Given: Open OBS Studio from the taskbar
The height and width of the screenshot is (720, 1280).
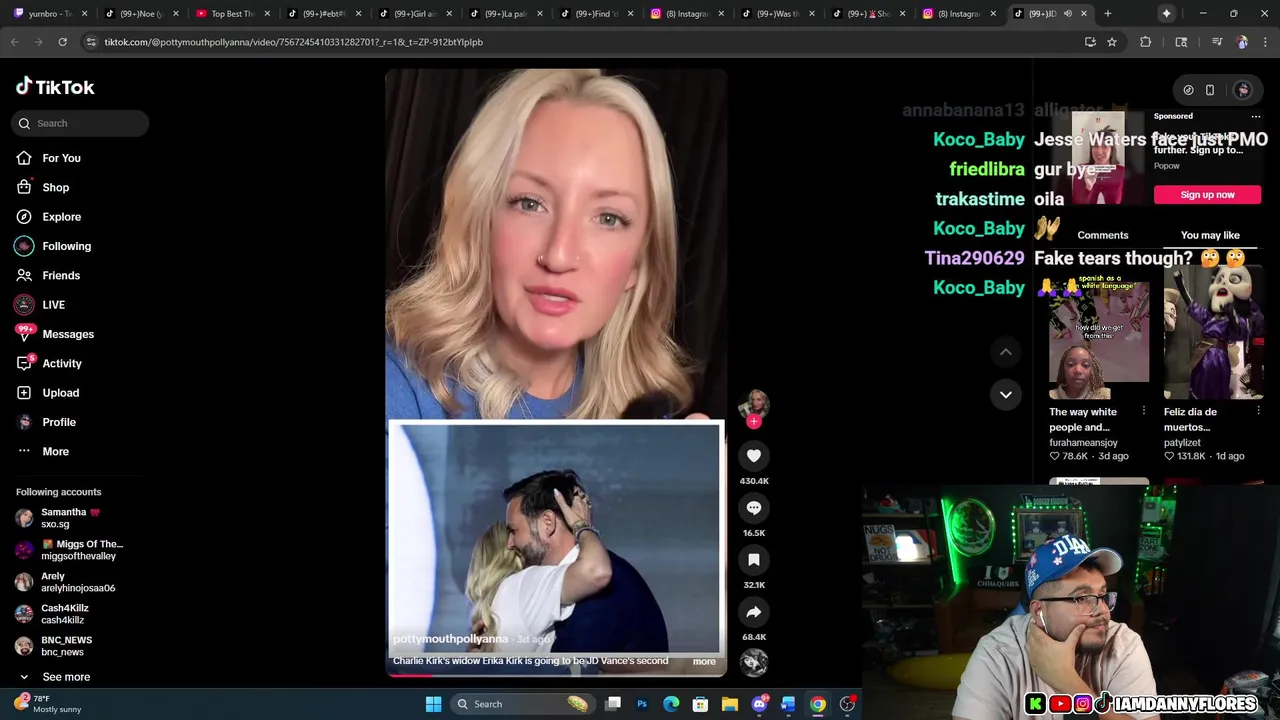Looking at the screenshot, I should click(x=847, y=704).
